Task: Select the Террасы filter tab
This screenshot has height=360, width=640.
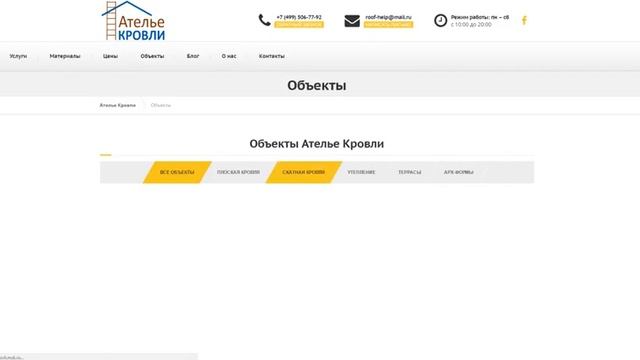Action: click(x=410, y=172)
